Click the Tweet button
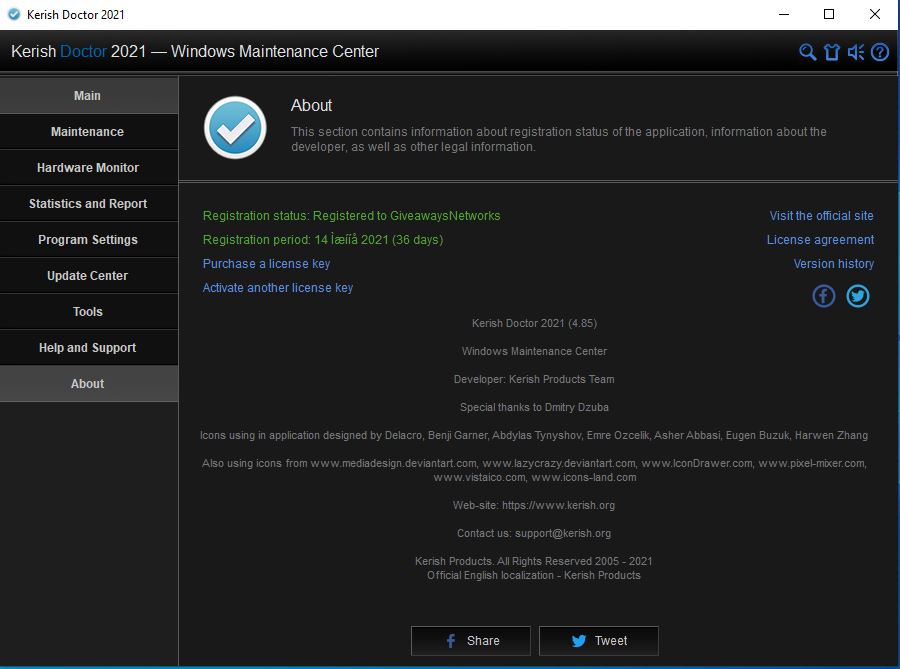Screen dimensions: 900x669 599,641
